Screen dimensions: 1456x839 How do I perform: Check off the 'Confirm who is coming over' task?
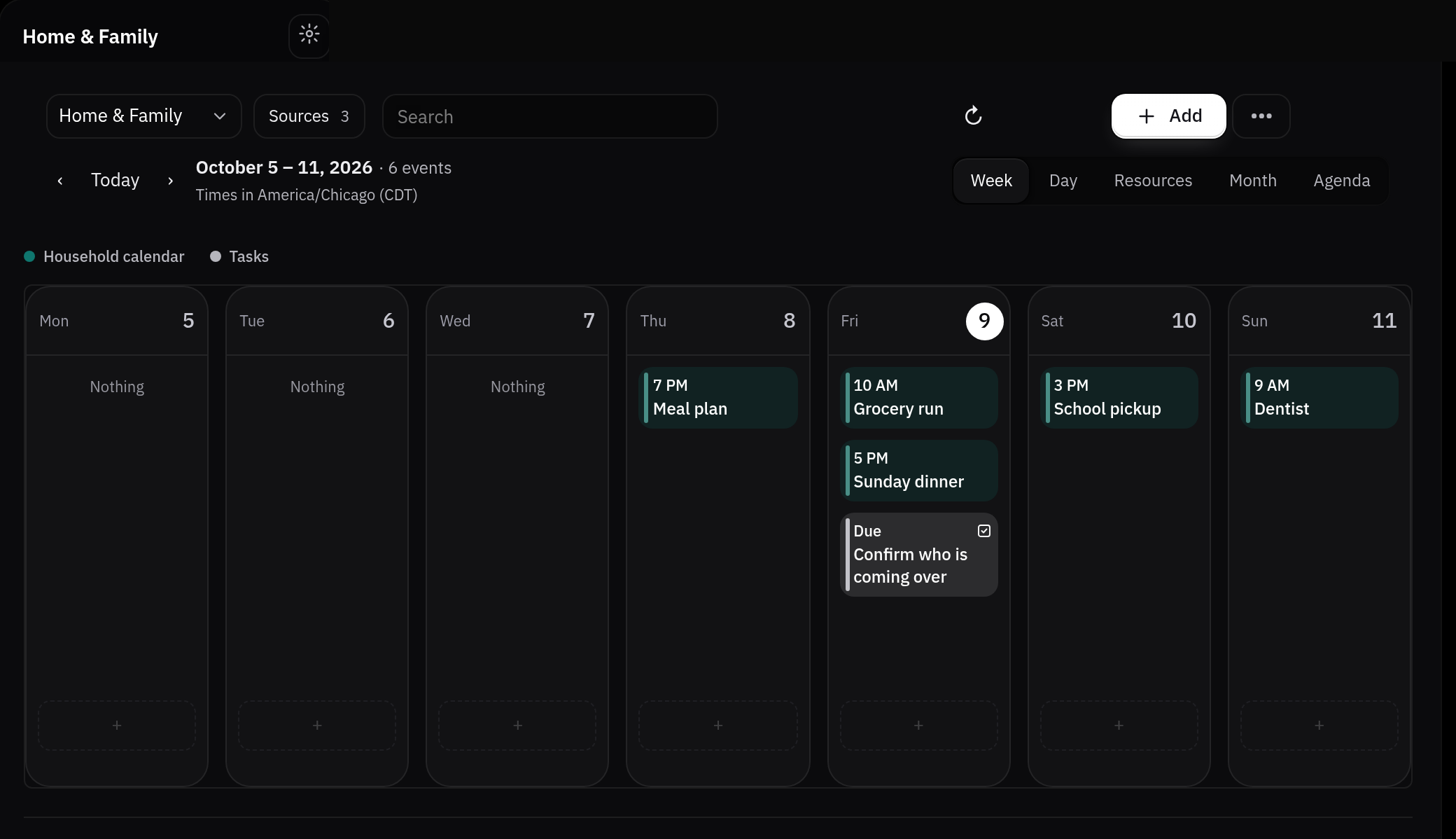pos(983,531)
